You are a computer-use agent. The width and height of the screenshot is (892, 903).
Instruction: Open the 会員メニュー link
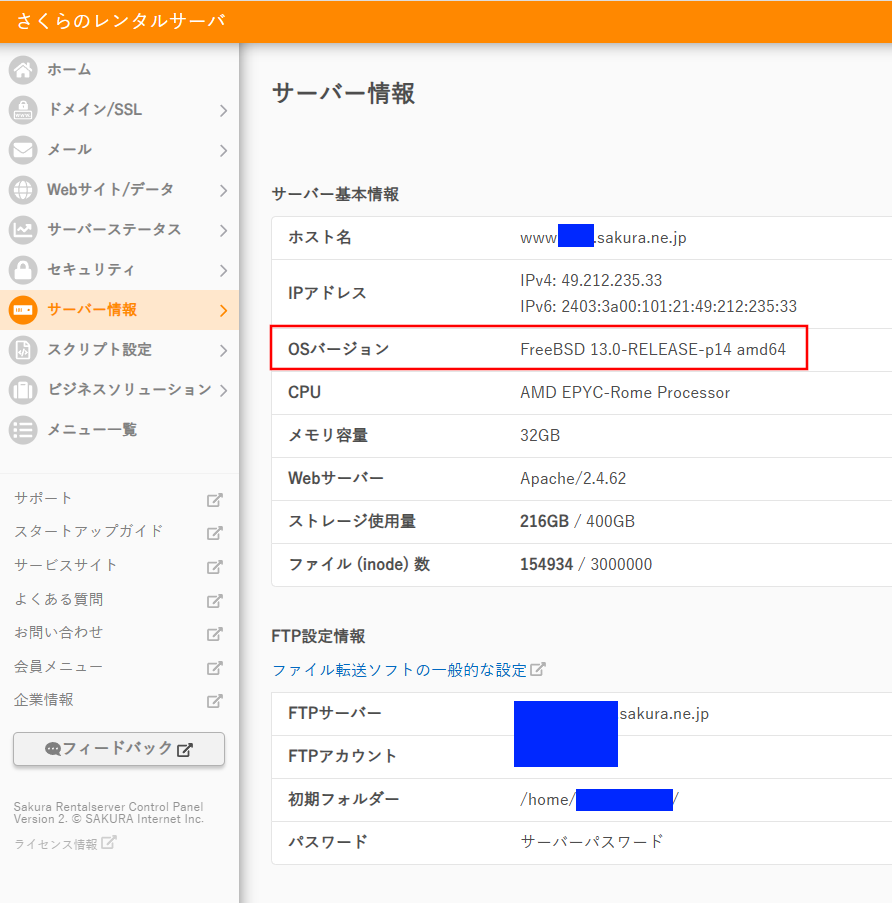pyautogui.click(x=58, y=666)
